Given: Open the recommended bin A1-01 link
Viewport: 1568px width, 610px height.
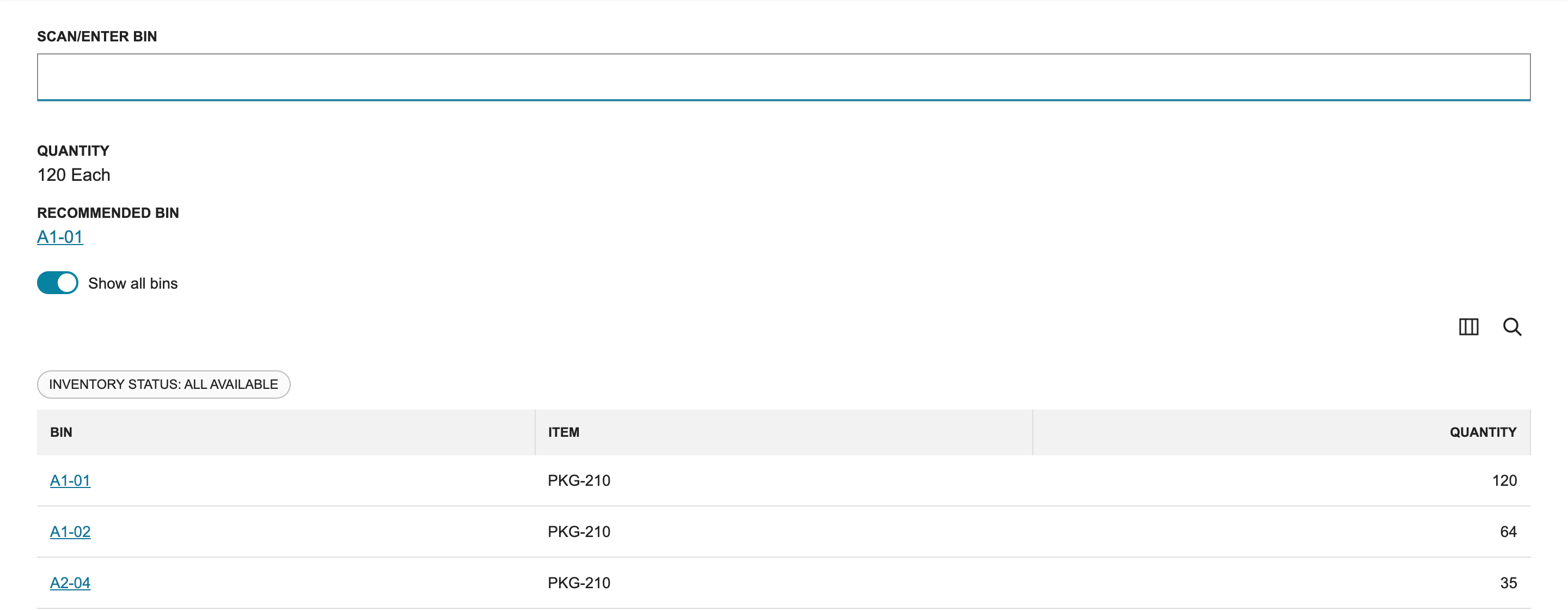Looking at the screenshot, I should [60, 237].
